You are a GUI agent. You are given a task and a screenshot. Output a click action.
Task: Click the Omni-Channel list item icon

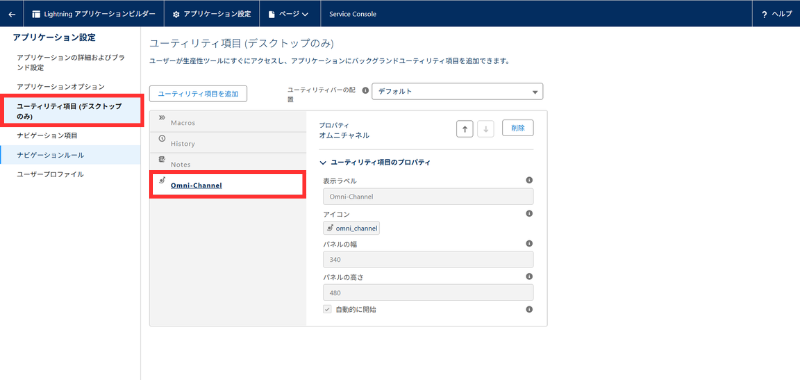coord(162,180)
